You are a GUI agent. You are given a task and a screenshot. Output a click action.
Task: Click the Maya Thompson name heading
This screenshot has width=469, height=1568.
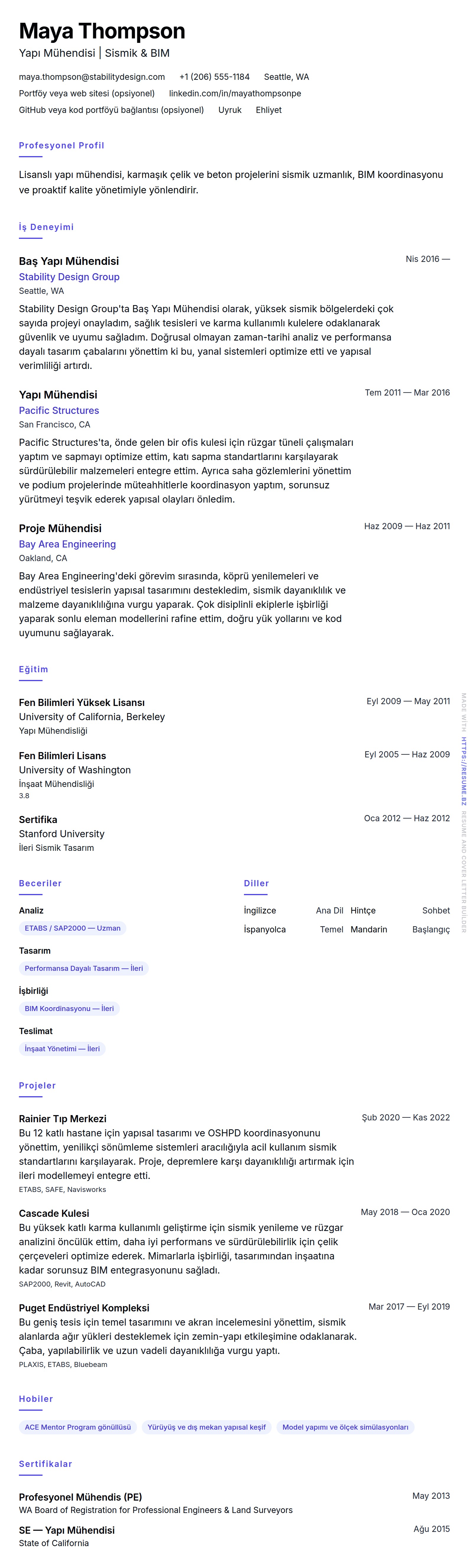click(102, 31)
